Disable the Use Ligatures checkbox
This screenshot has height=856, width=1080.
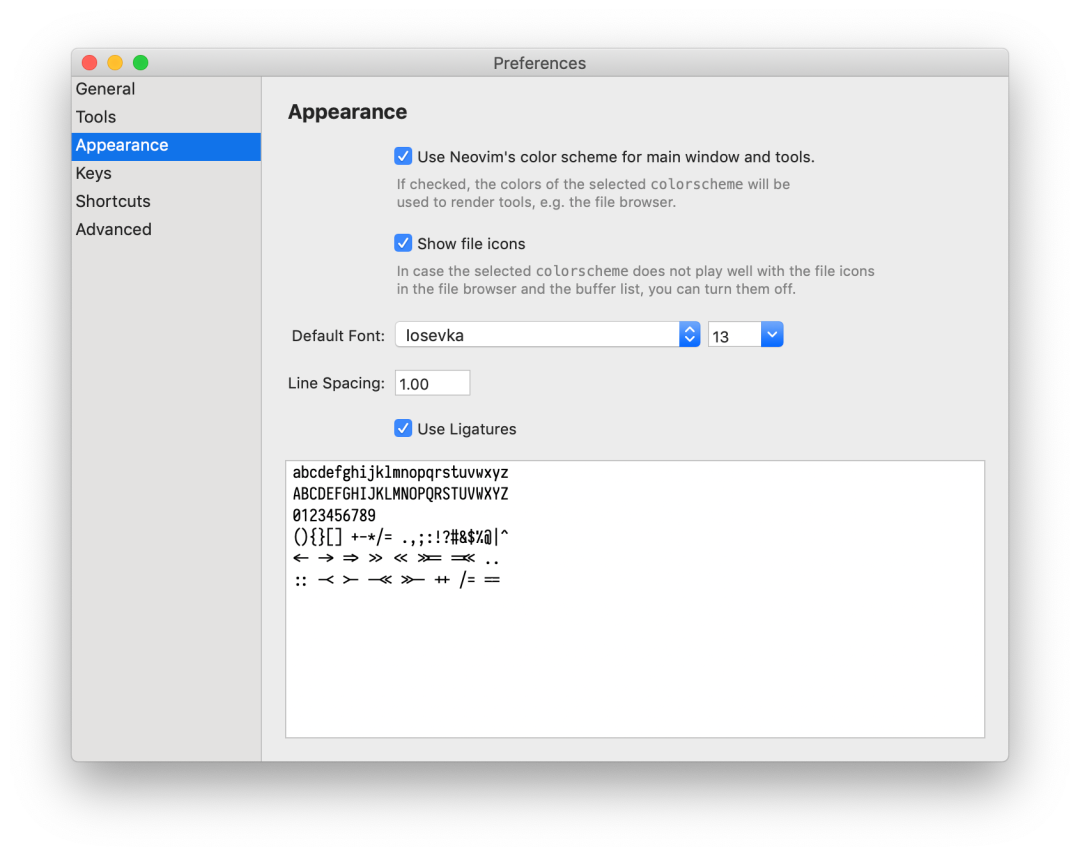403,428
